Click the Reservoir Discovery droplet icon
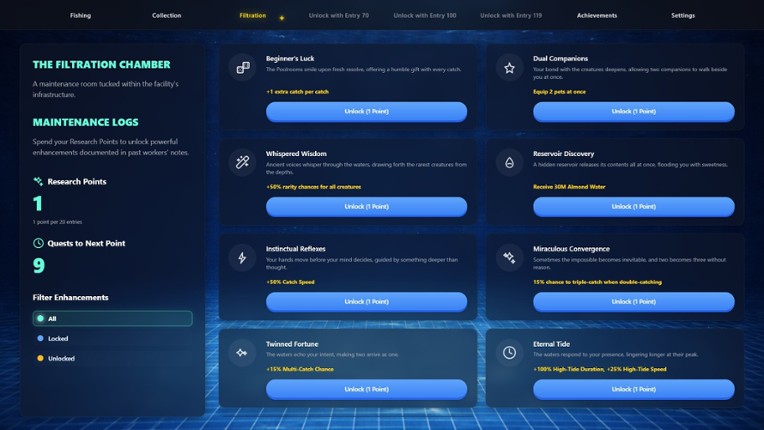The height and width of the screenshot is (430, 764). pyautogui.click(x=509, y=163)
